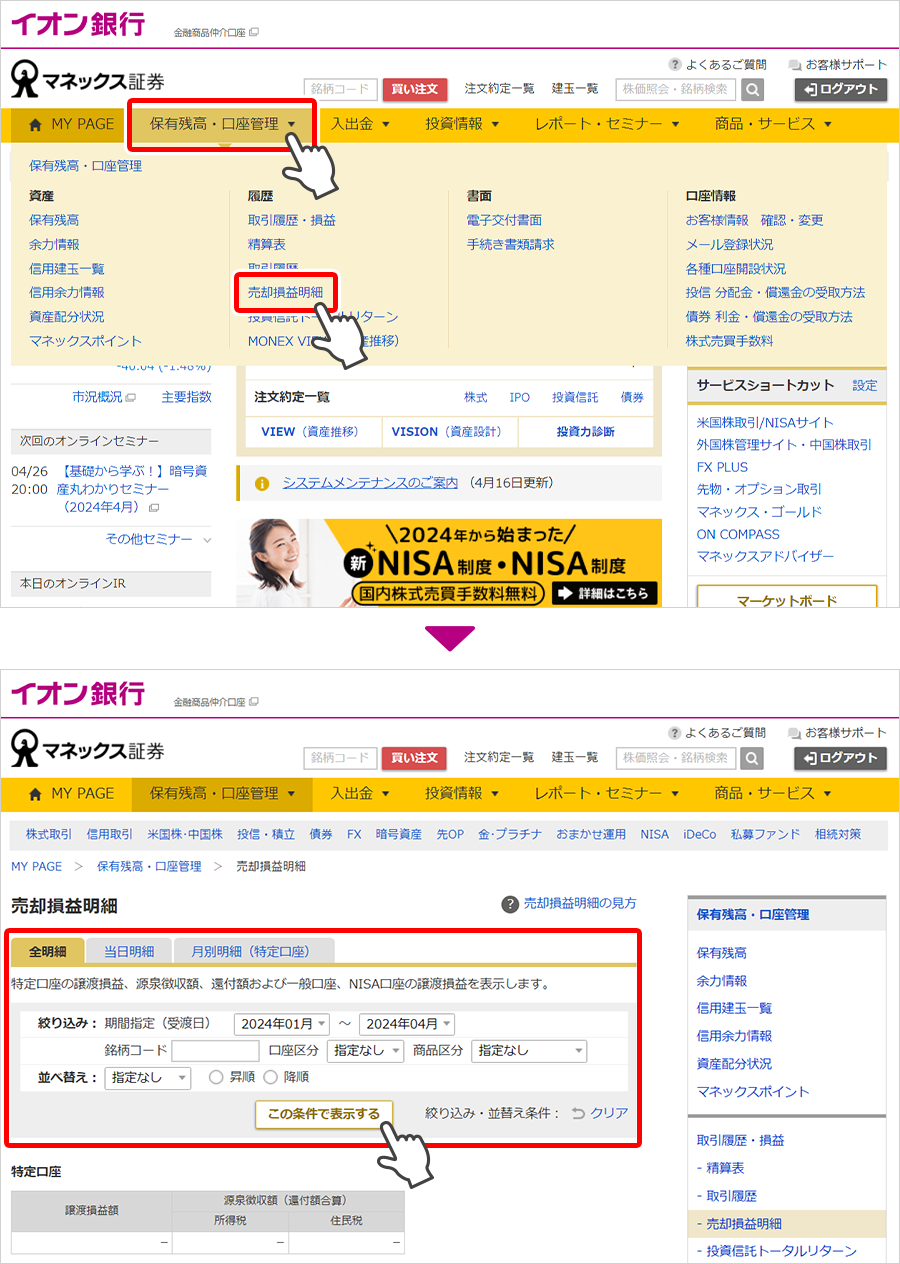Click the home icon in MY PAGE on 売却損益明細 page
Image resolution: width=900 pixels, height=1264 pixels.
[x=36, y=794]
